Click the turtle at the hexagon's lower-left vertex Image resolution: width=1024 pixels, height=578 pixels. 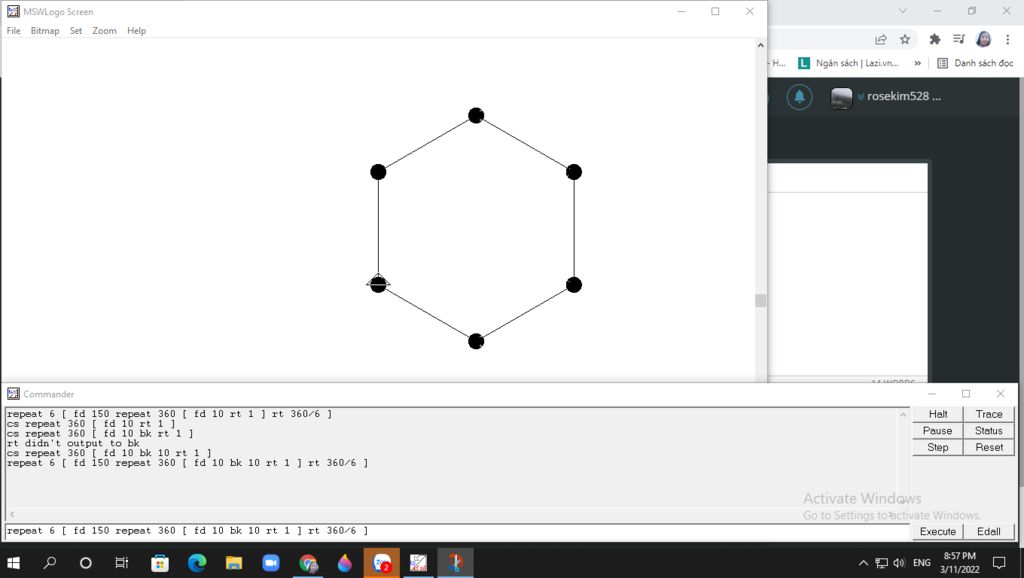point(378,283)
